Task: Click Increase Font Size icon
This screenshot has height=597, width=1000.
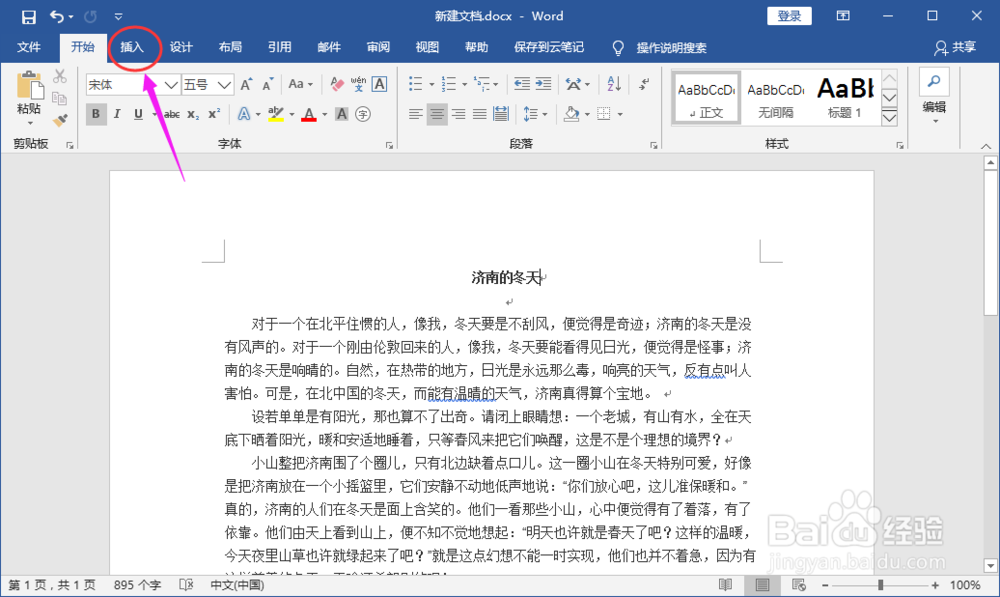Action: (246, 84)
